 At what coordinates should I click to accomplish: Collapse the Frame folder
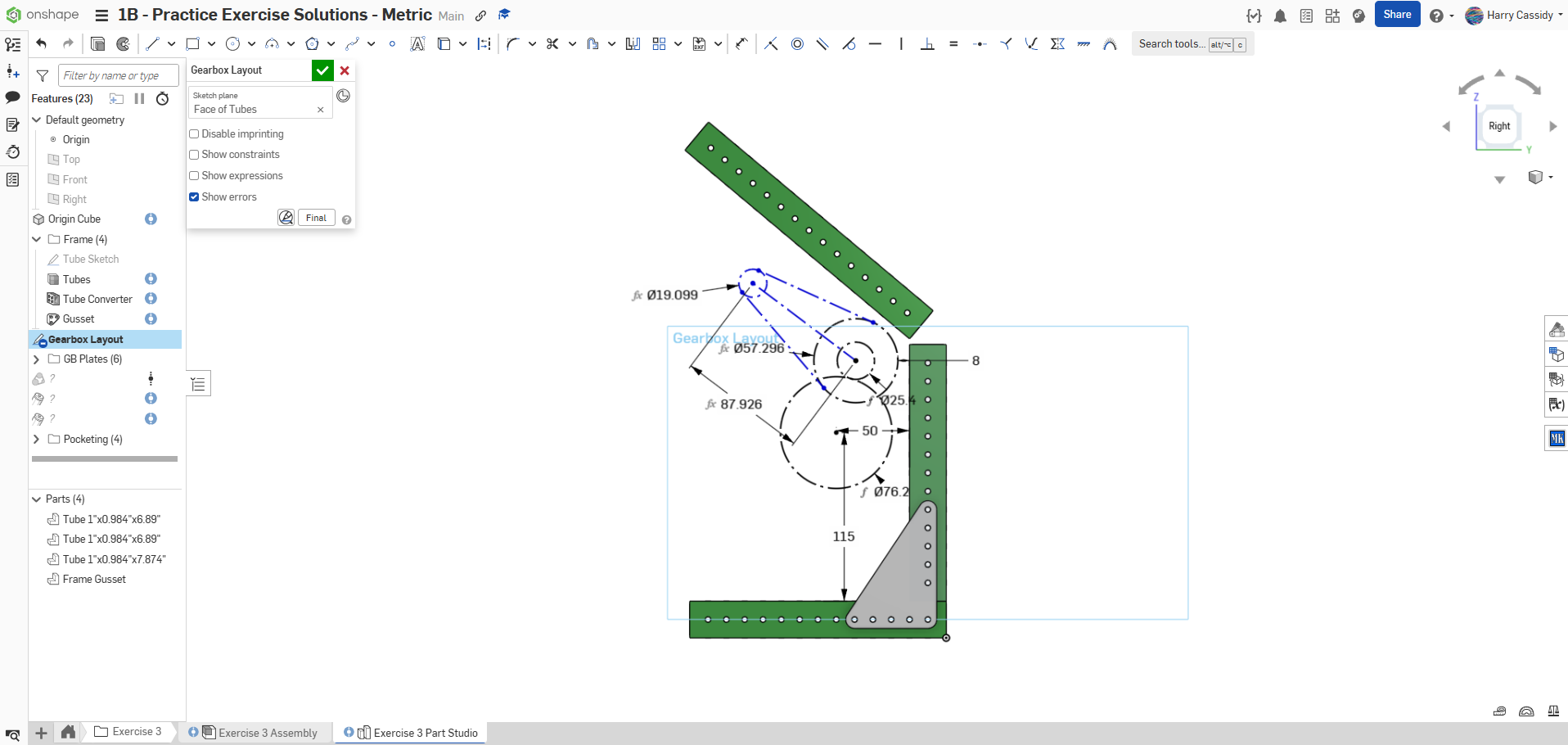[x=36, y=240]
